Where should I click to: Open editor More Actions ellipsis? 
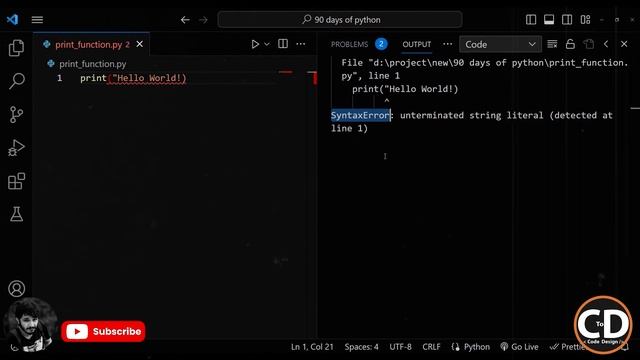click(x=301, y=44)
